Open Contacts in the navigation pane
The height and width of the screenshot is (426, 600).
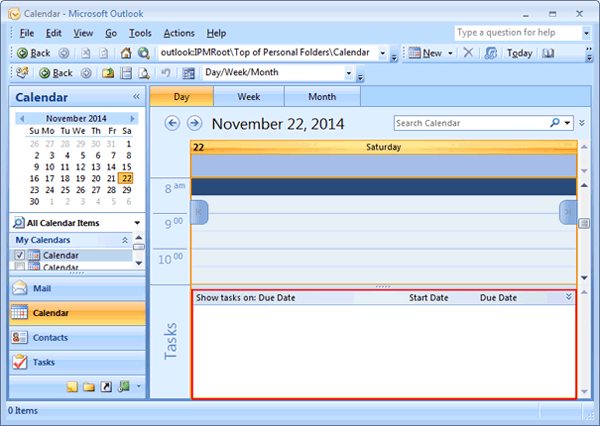[77, 338]
